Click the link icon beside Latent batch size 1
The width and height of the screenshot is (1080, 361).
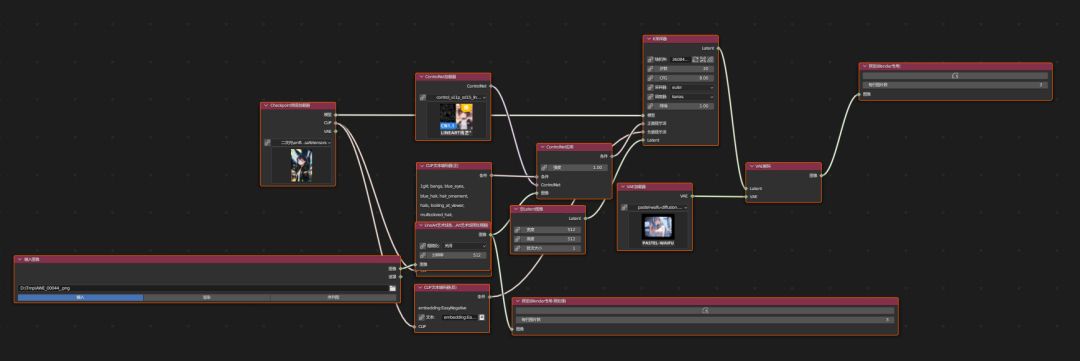(517, 248)
